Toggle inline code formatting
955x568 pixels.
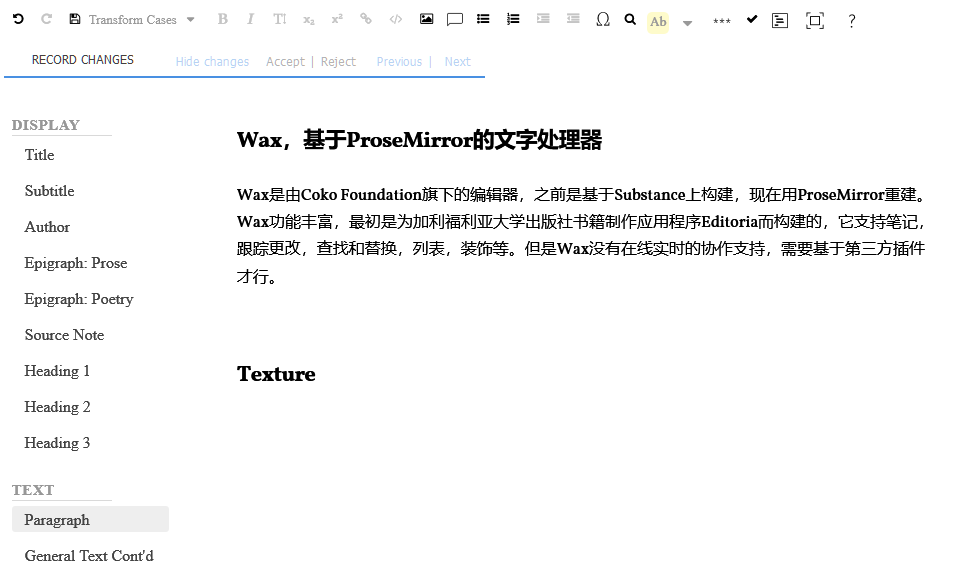[x=396, y=19]
